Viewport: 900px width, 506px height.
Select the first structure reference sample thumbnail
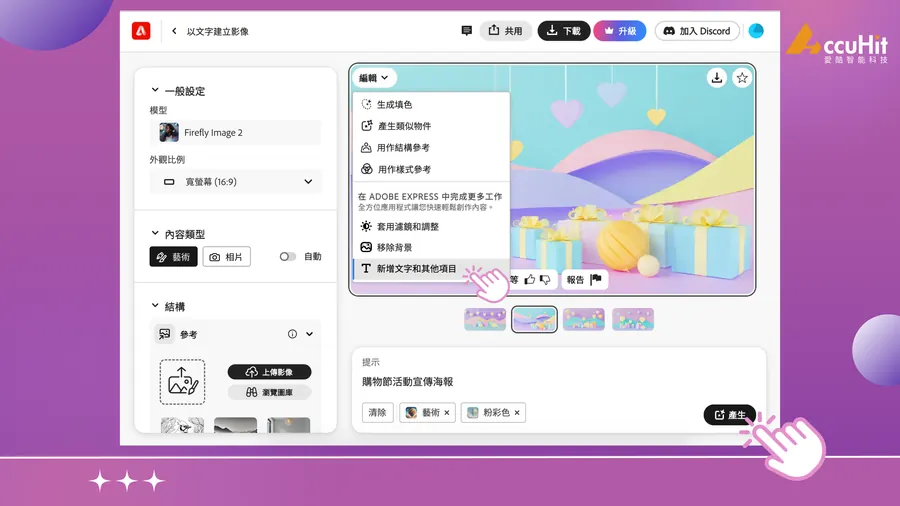[x=183, y=425]
